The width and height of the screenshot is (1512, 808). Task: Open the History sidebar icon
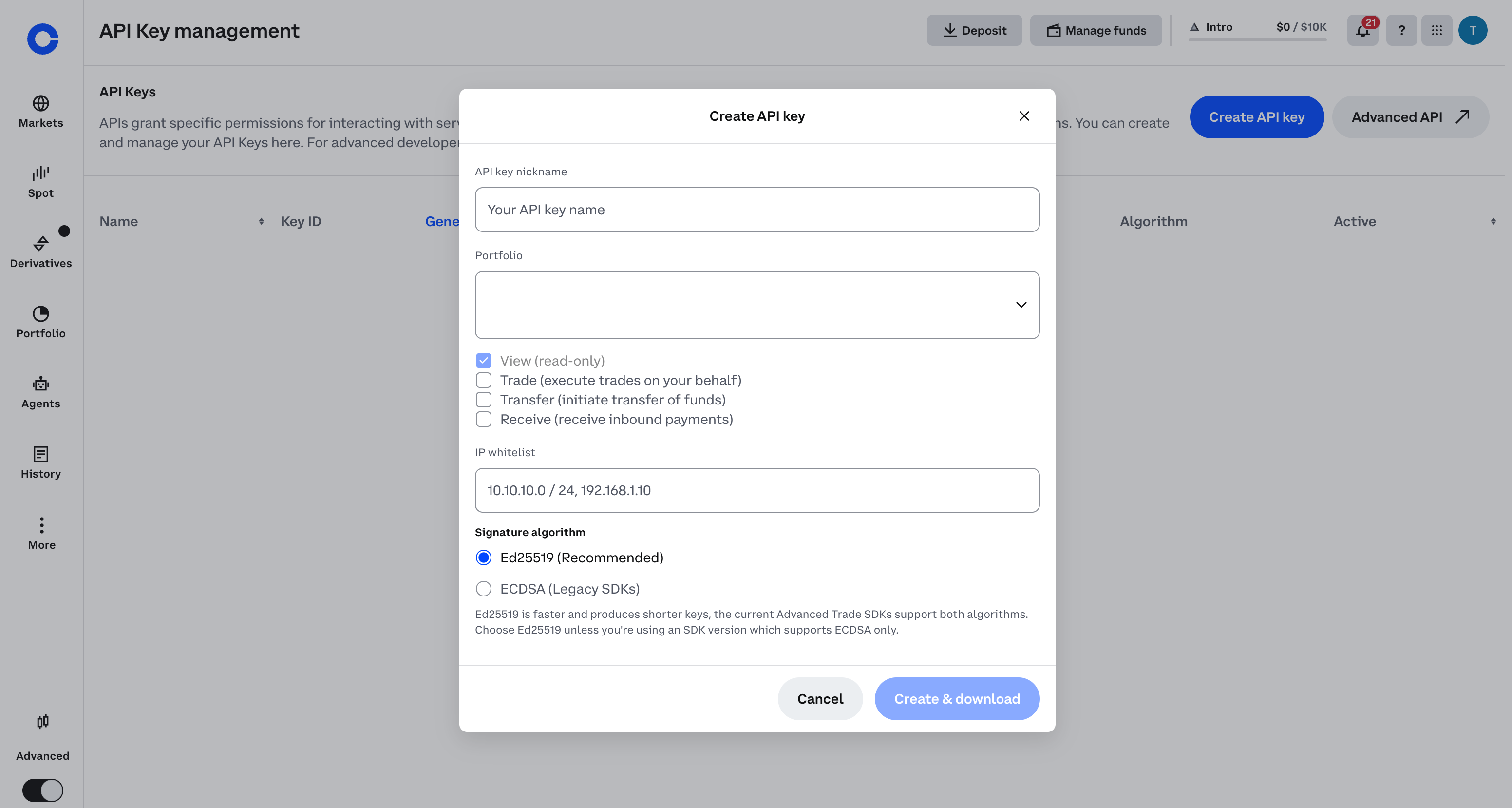[x=40, y=454]
